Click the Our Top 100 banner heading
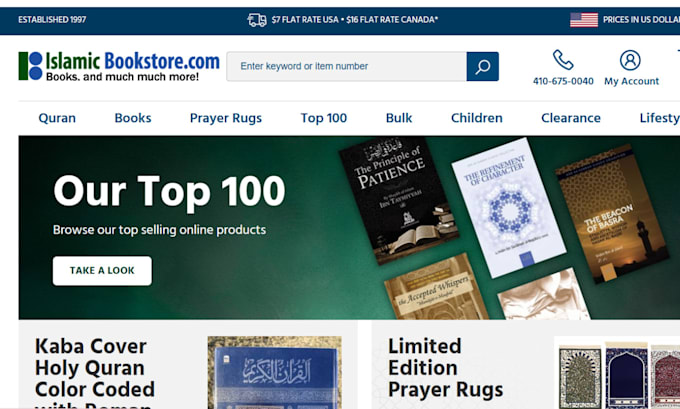Viewport: 680px width, 409px height. point(169,191)
